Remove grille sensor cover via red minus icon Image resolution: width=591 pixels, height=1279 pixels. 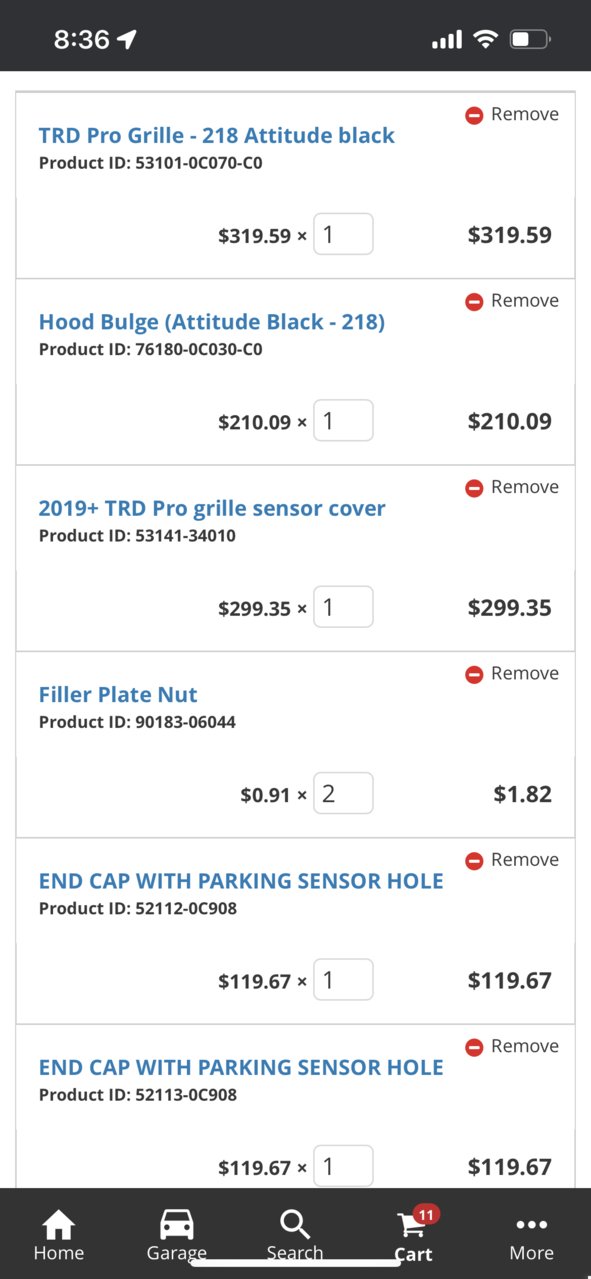pyautogui.click(x=474, y=488)
